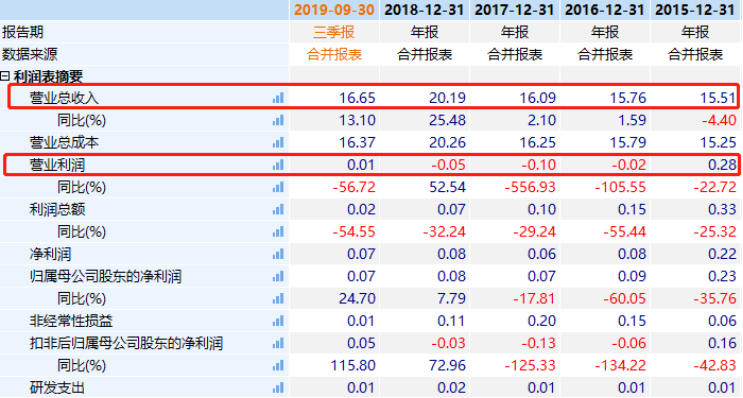Click the orange 合并报表 data source link
Screen dimensions: 743x398
coord(334,54)
